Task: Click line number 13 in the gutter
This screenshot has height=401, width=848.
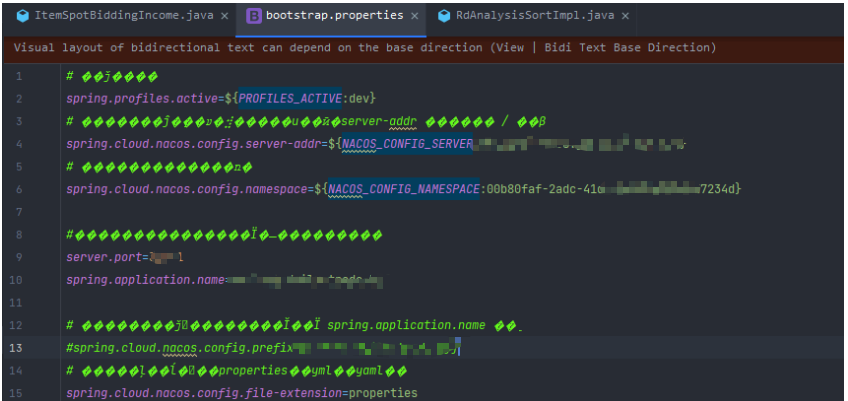Action: tap(16, 348)
